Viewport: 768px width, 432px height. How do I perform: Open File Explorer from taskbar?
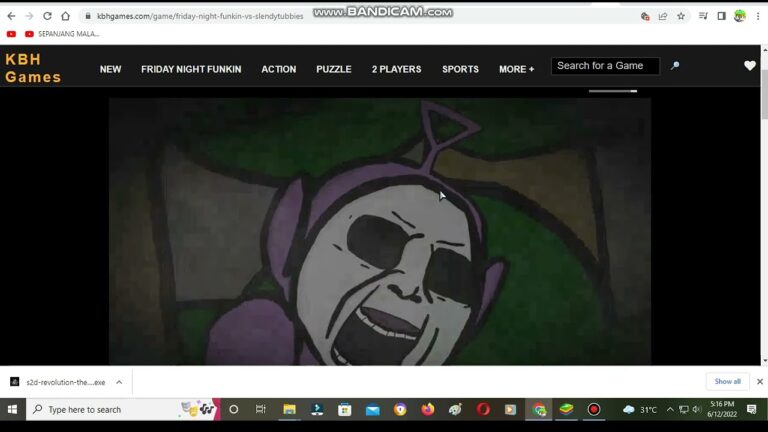click(x=289, y=409)
